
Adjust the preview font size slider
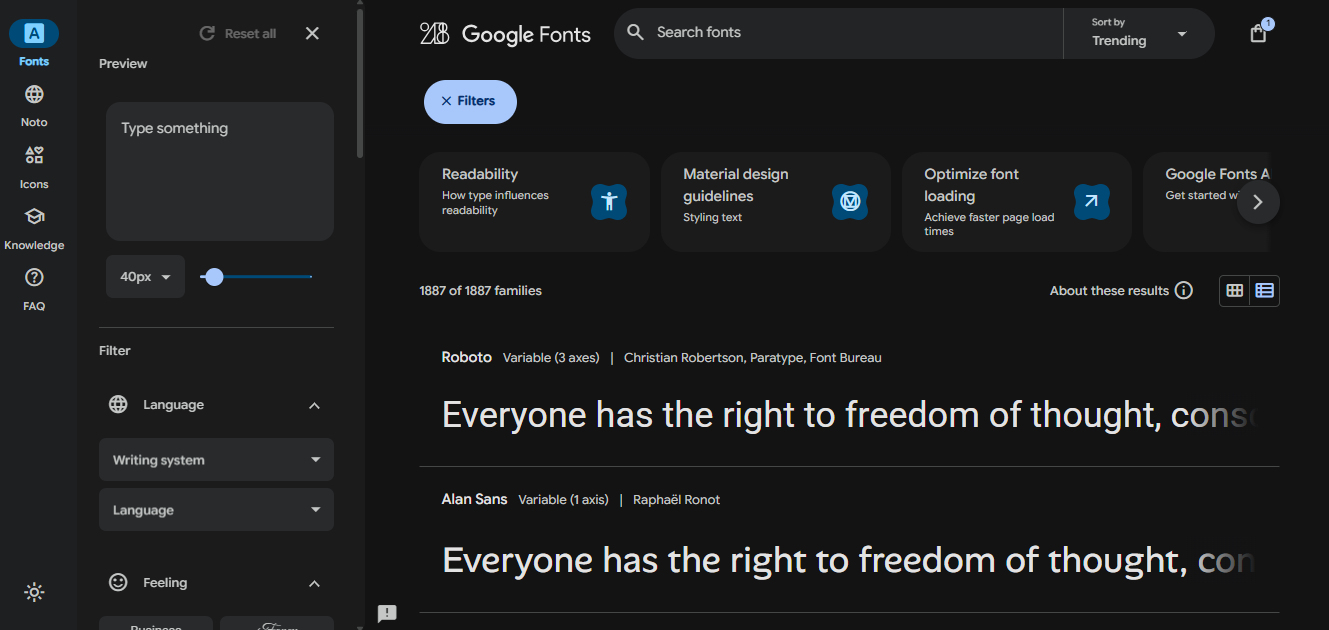[x=213, y=277]
